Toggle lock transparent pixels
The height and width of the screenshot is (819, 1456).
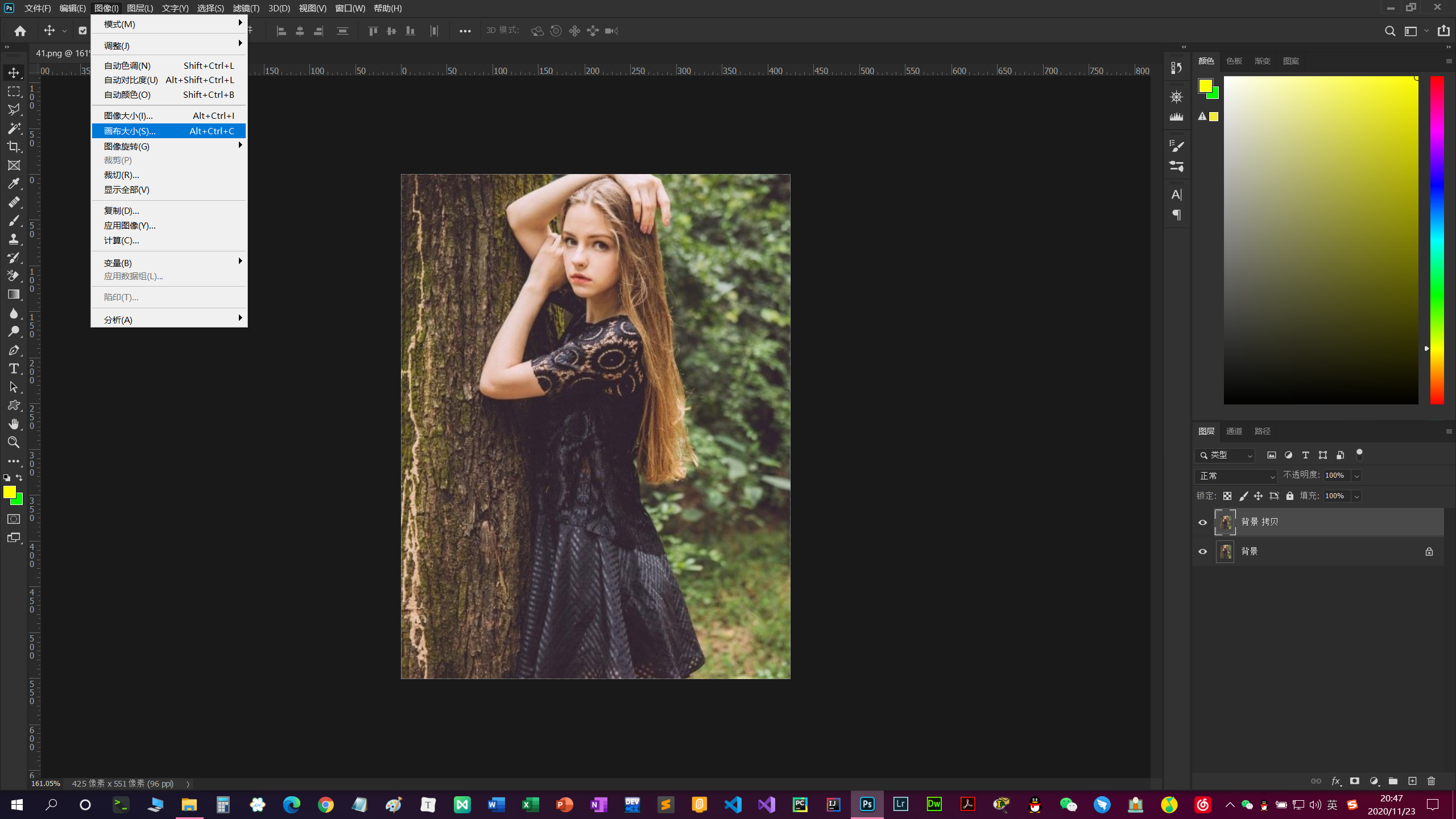click(x=1227, y=496)
